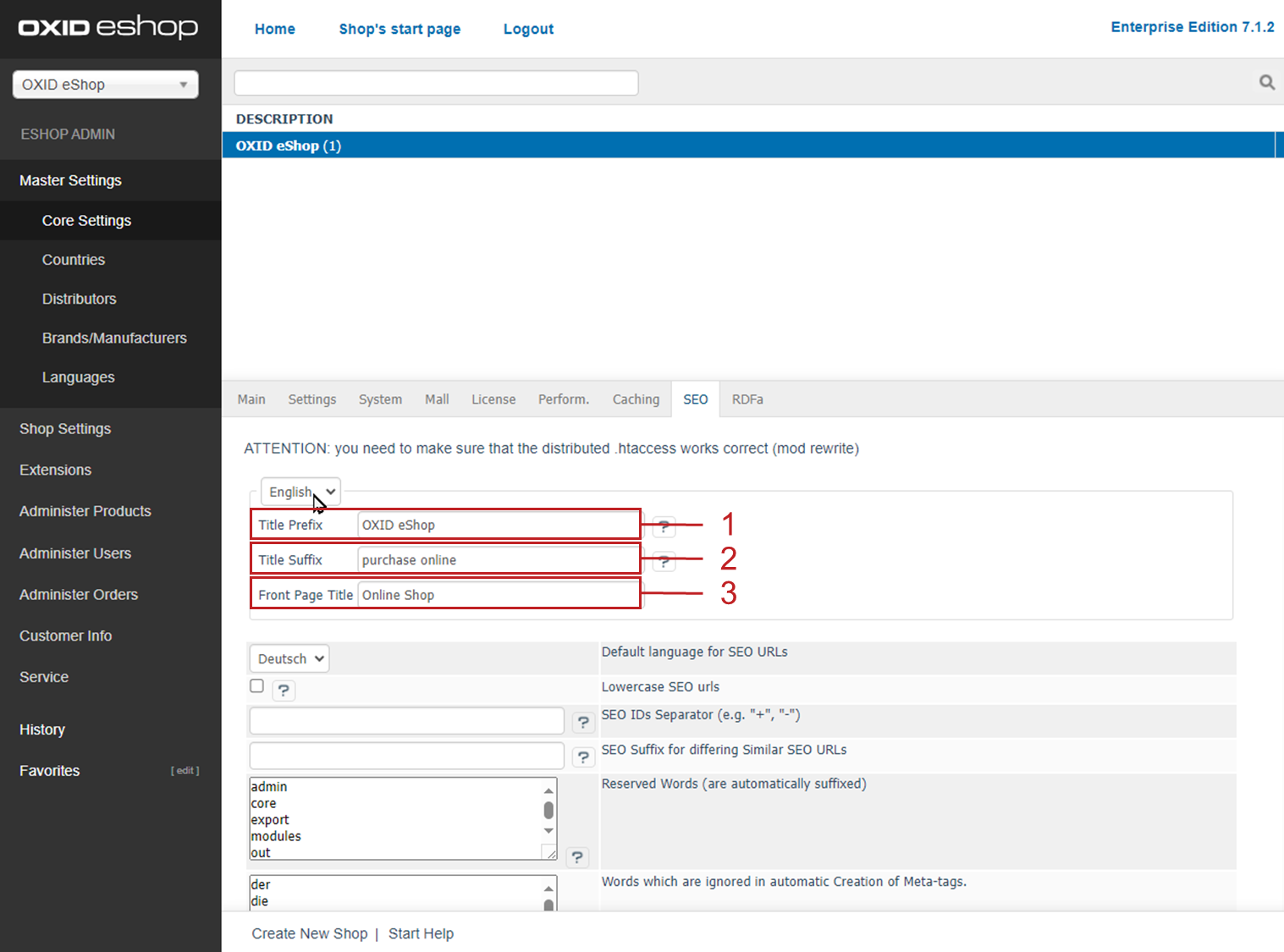Enable the Lowercase SEO urls checkbox
Viewport: 1284px width, 952px height.
coord(257,686)
